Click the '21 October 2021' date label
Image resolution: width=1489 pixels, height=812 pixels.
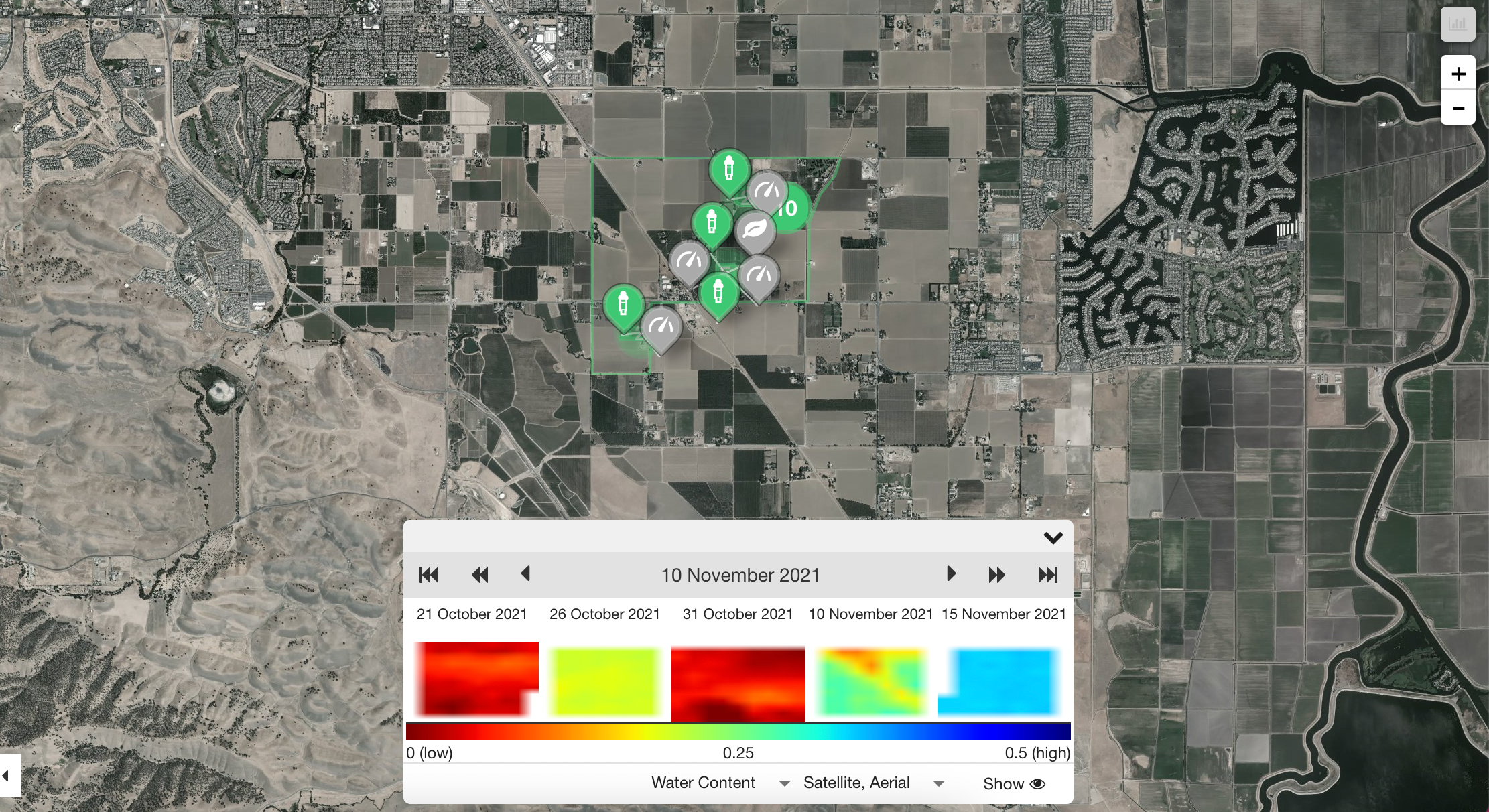(x=472, y=614)
